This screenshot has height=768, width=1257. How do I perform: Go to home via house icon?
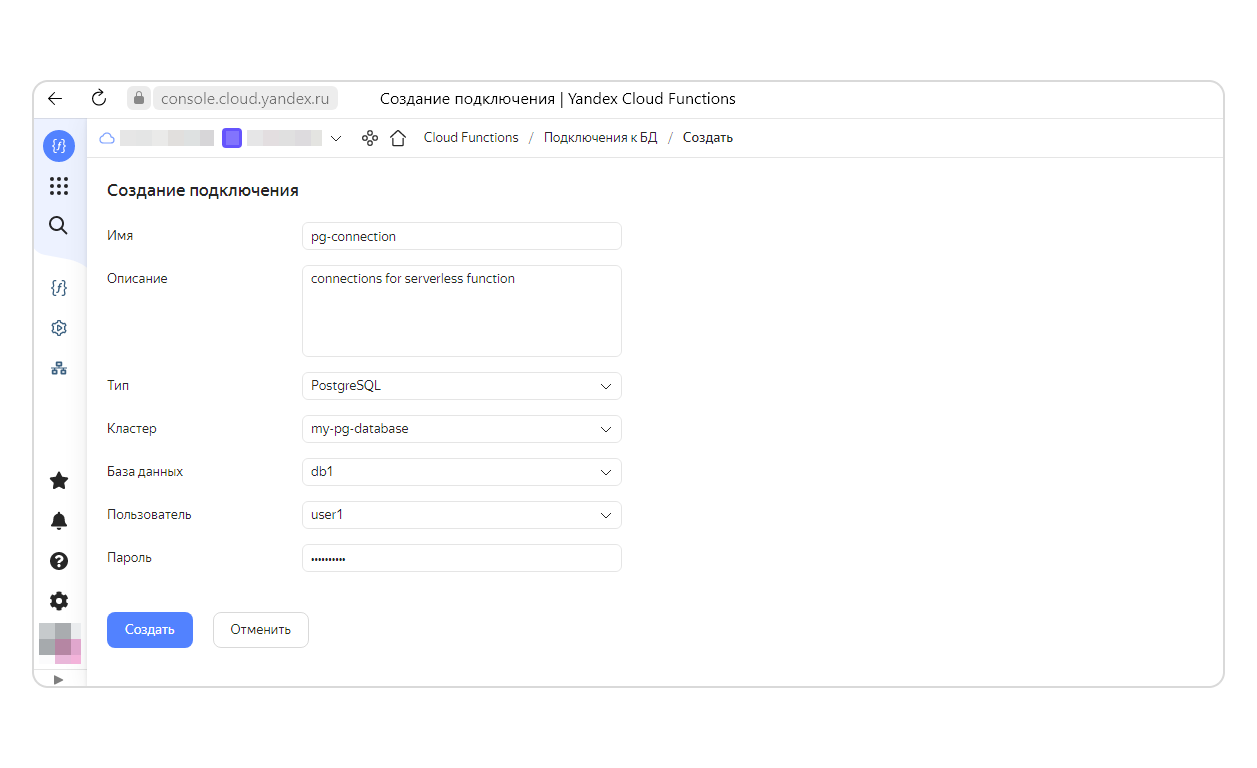(x=398, y=138)
